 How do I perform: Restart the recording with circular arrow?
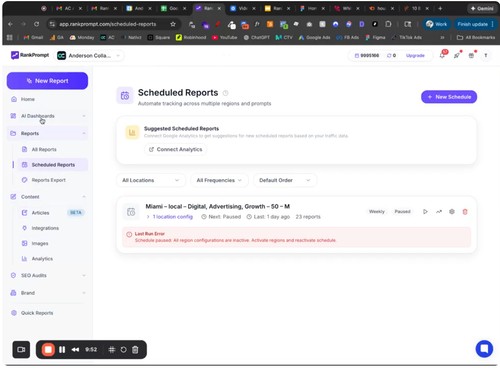point(123,349)
